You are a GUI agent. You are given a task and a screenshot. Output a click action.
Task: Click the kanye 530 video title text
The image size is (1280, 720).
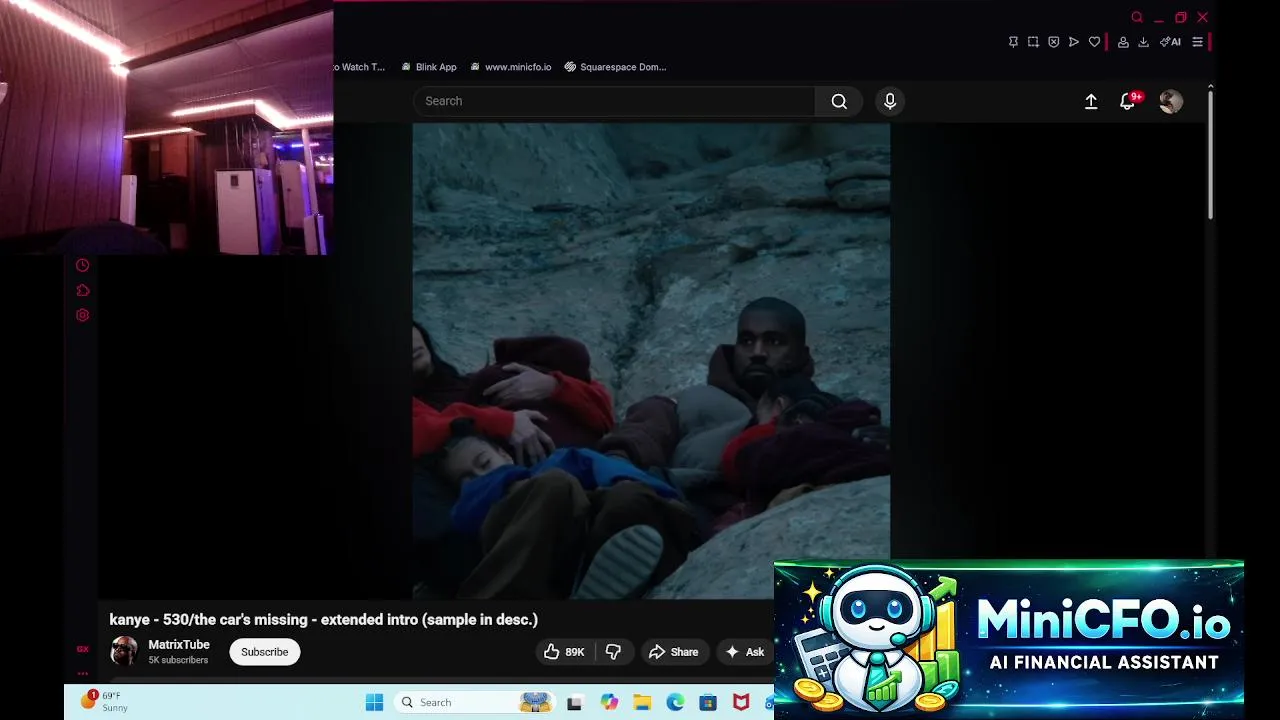(x=323, y=620)
